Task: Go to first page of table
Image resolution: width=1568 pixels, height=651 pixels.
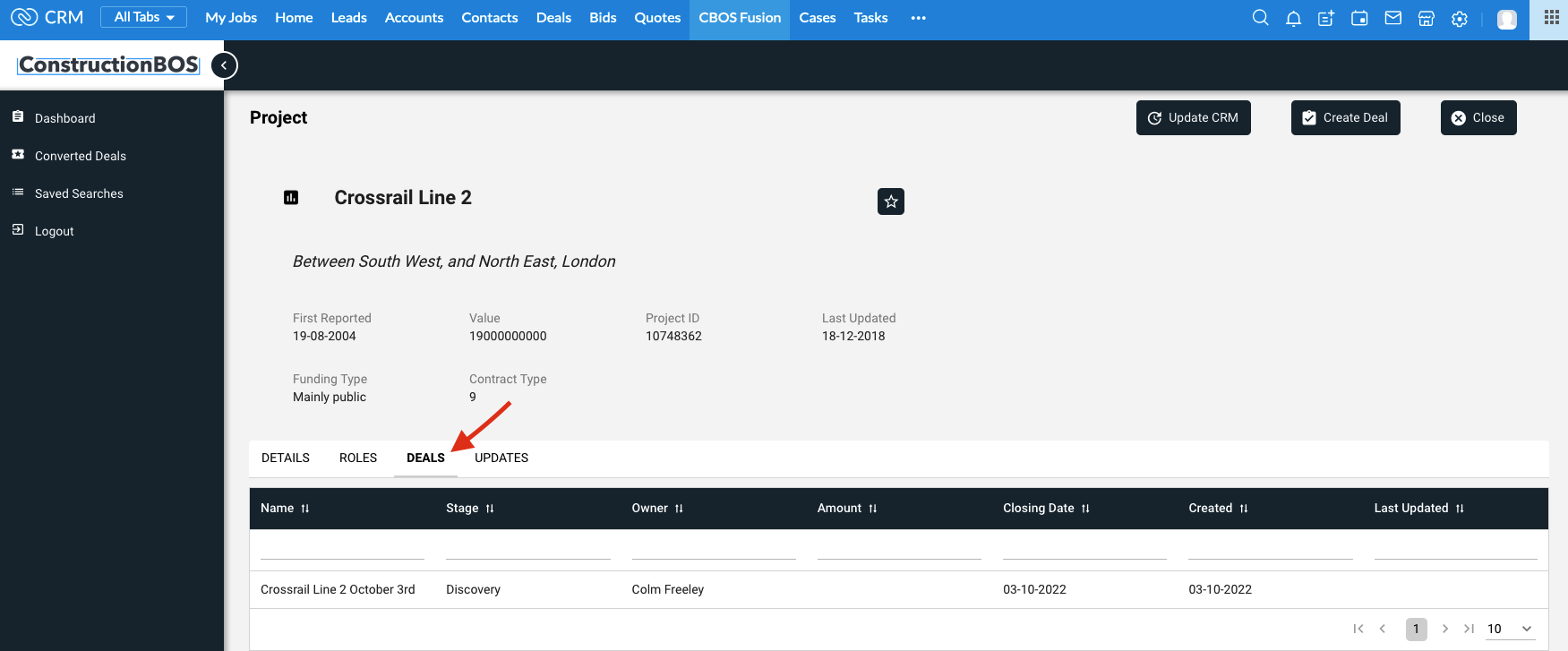Action: pyautogui.click(x=1358, y=629)
